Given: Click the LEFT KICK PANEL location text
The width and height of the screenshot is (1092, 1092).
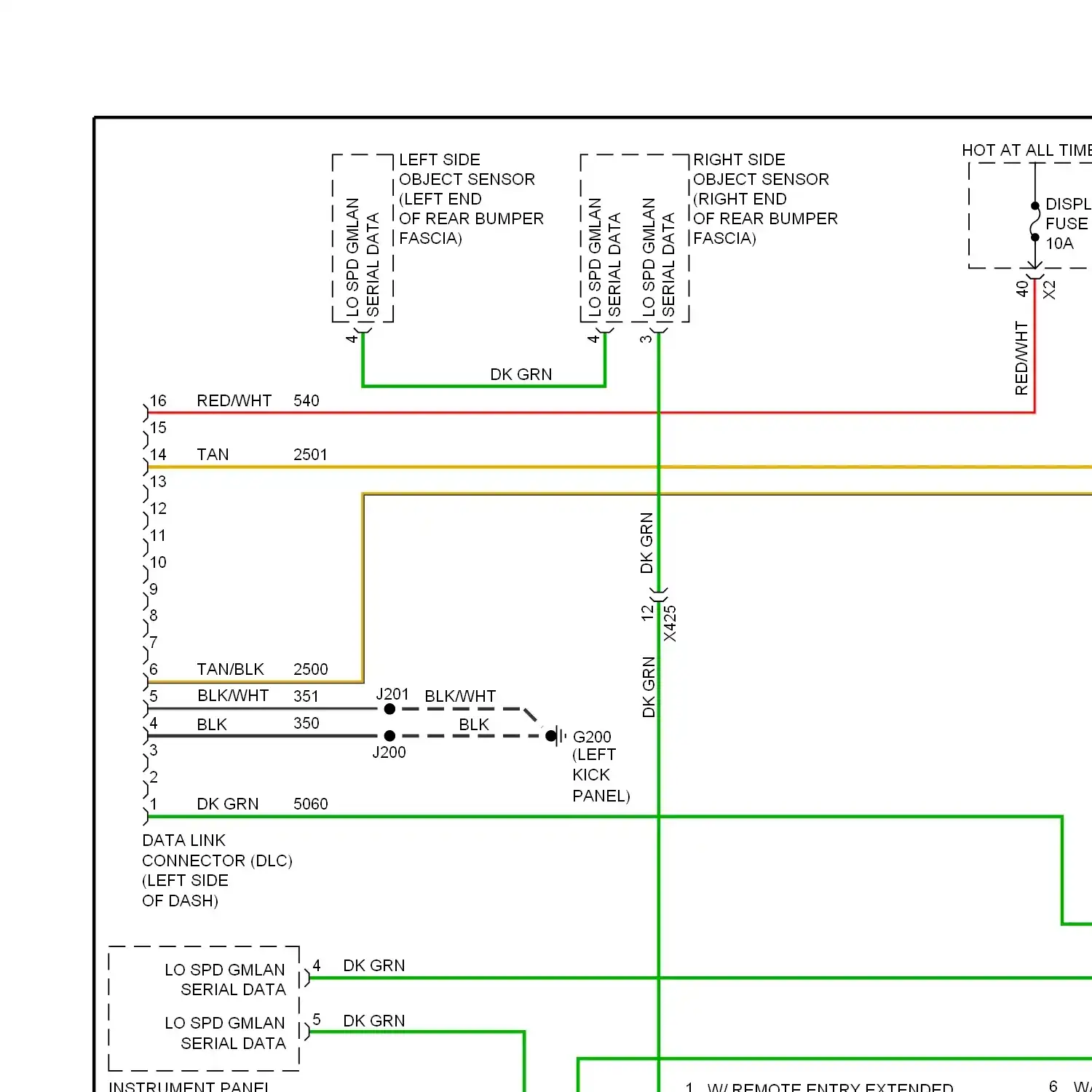Looking at the screenshot, I should click(x=601, y=776).
